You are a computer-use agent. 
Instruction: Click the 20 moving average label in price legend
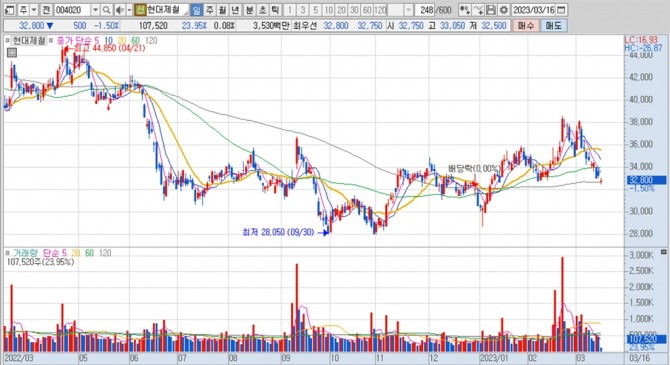click(x=122, y=41)
